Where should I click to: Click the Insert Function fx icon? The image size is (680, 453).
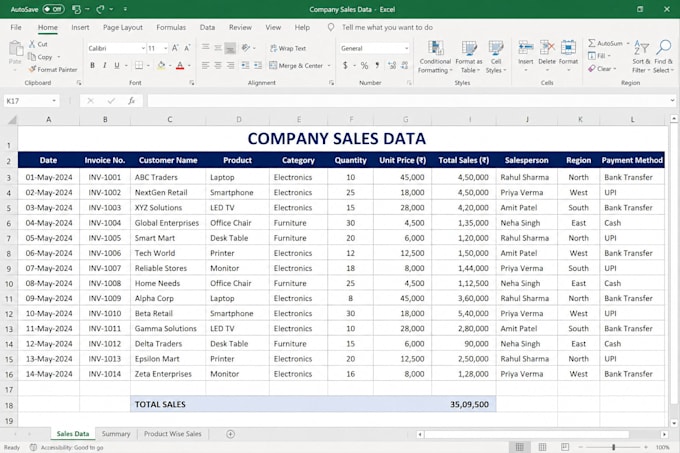pos(131,101)
